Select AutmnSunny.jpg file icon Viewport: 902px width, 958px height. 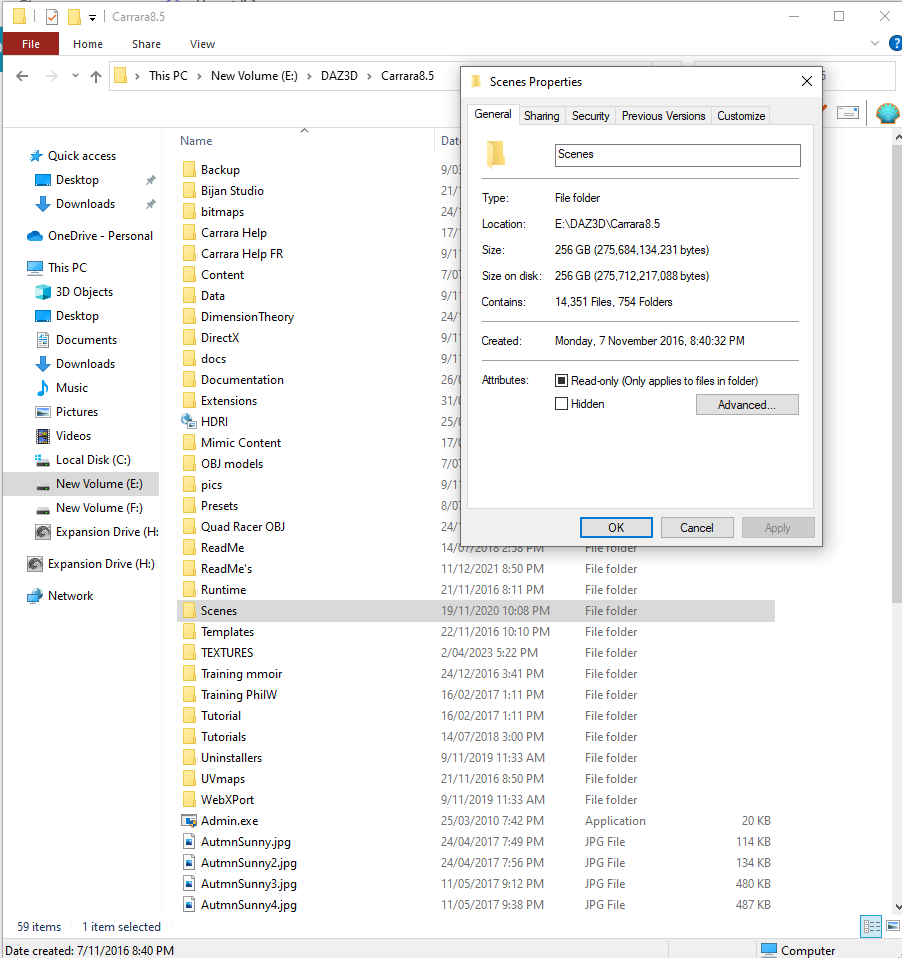(x=189, y=841)
